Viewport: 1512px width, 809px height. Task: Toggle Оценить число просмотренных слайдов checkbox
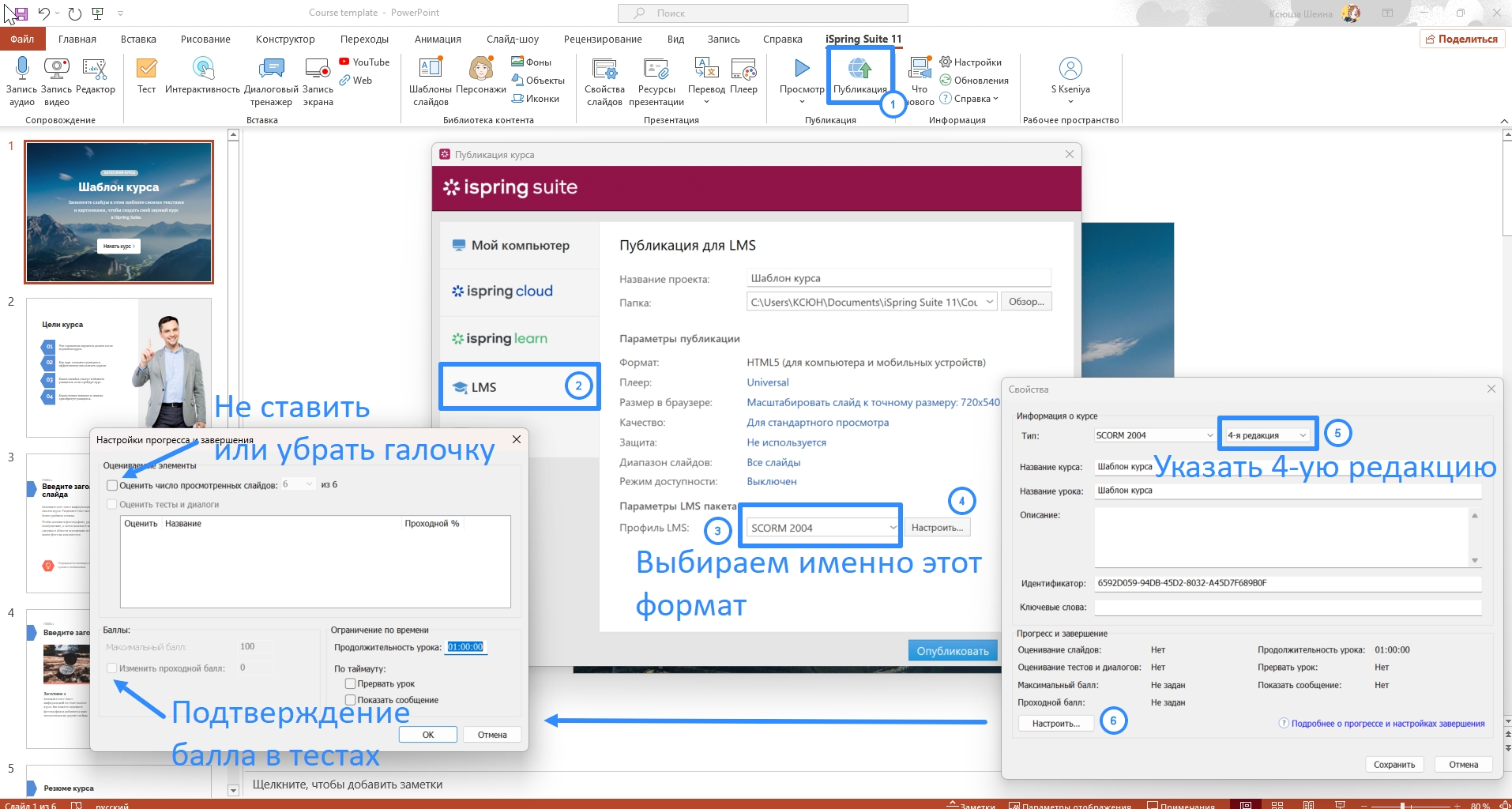tap(112, 485)
